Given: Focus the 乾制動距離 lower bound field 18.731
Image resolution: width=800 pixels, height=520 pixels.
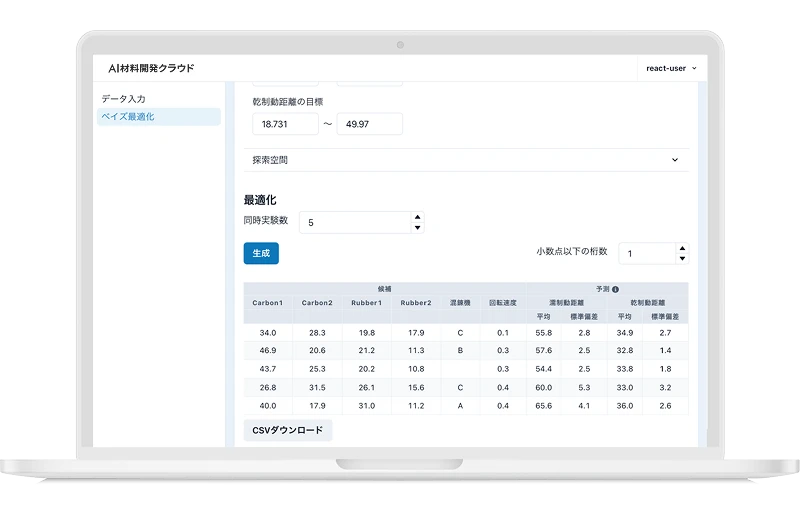Looking at the screenshot, I should pos(285,124).
